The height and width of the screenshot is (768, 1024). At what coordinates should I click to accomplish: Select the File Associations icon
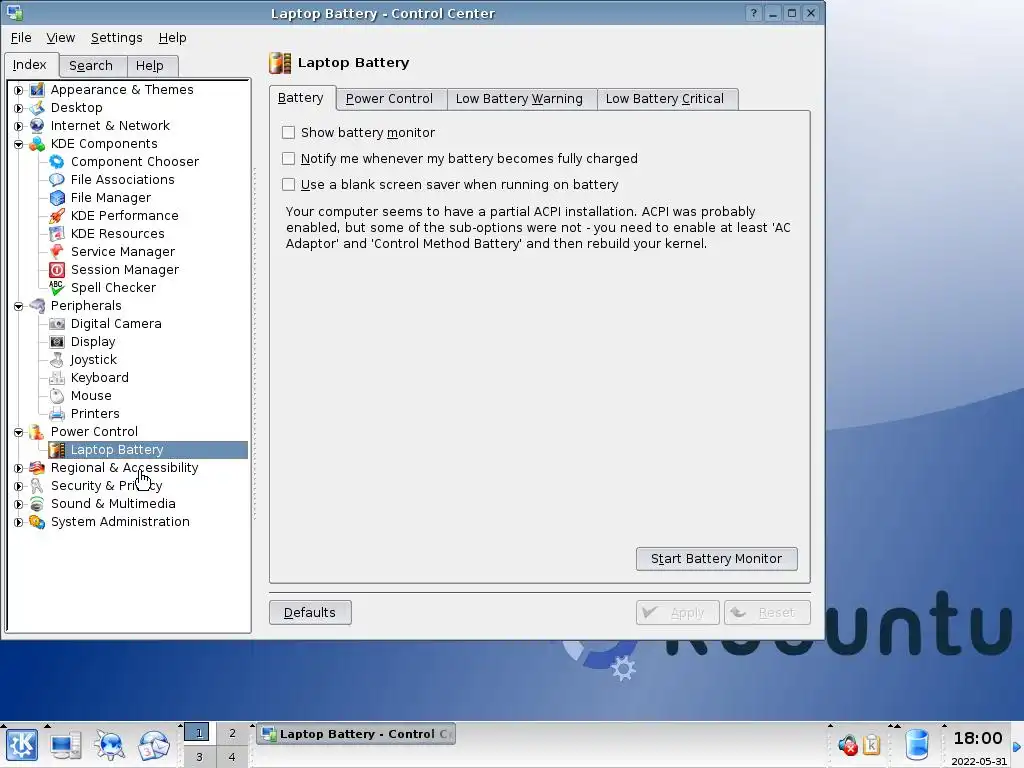tap(57, 180)
